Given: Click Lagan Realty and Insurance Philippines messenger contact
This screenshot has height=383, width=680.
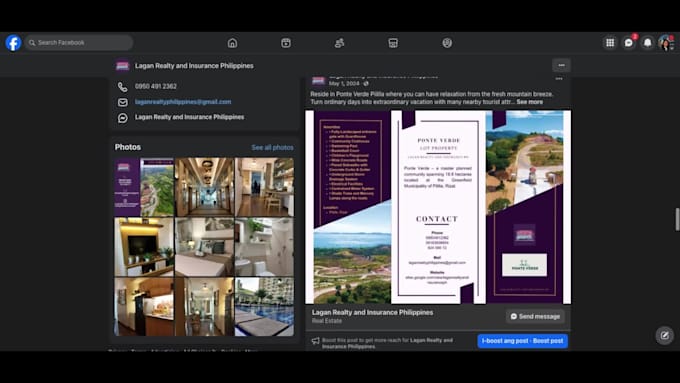Looking at the screenshot, I should coord(190,117).
